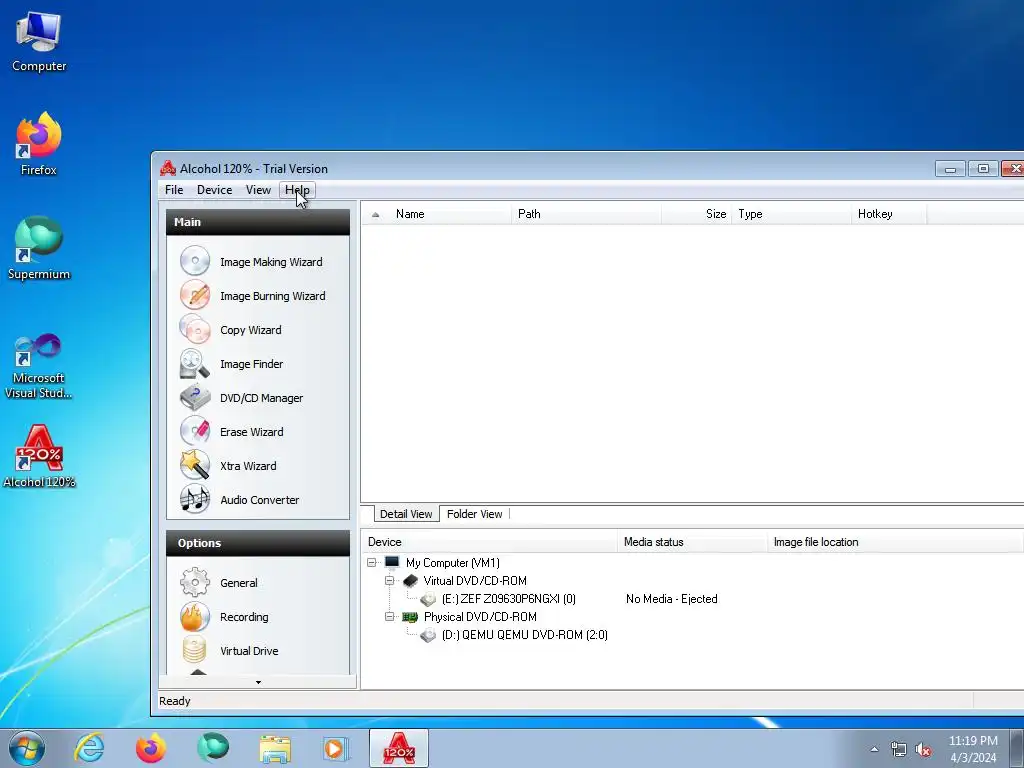
Task: Collapse the Virtual DVD/CD-ROM tree node
Action: point(390,581)
